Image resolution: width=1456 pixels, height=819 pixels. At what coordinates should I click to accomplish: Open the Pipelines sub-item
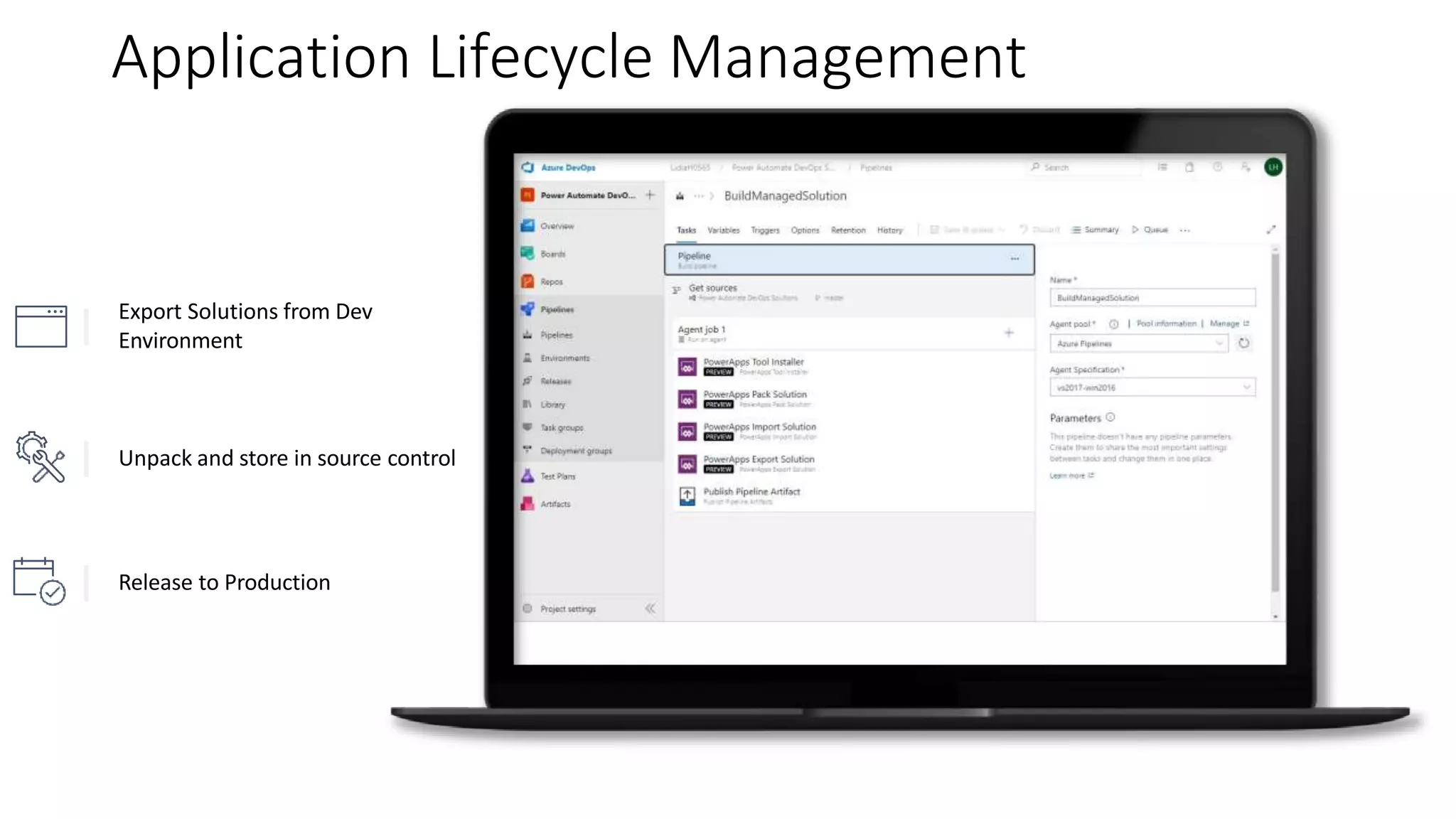coord(556,335)
